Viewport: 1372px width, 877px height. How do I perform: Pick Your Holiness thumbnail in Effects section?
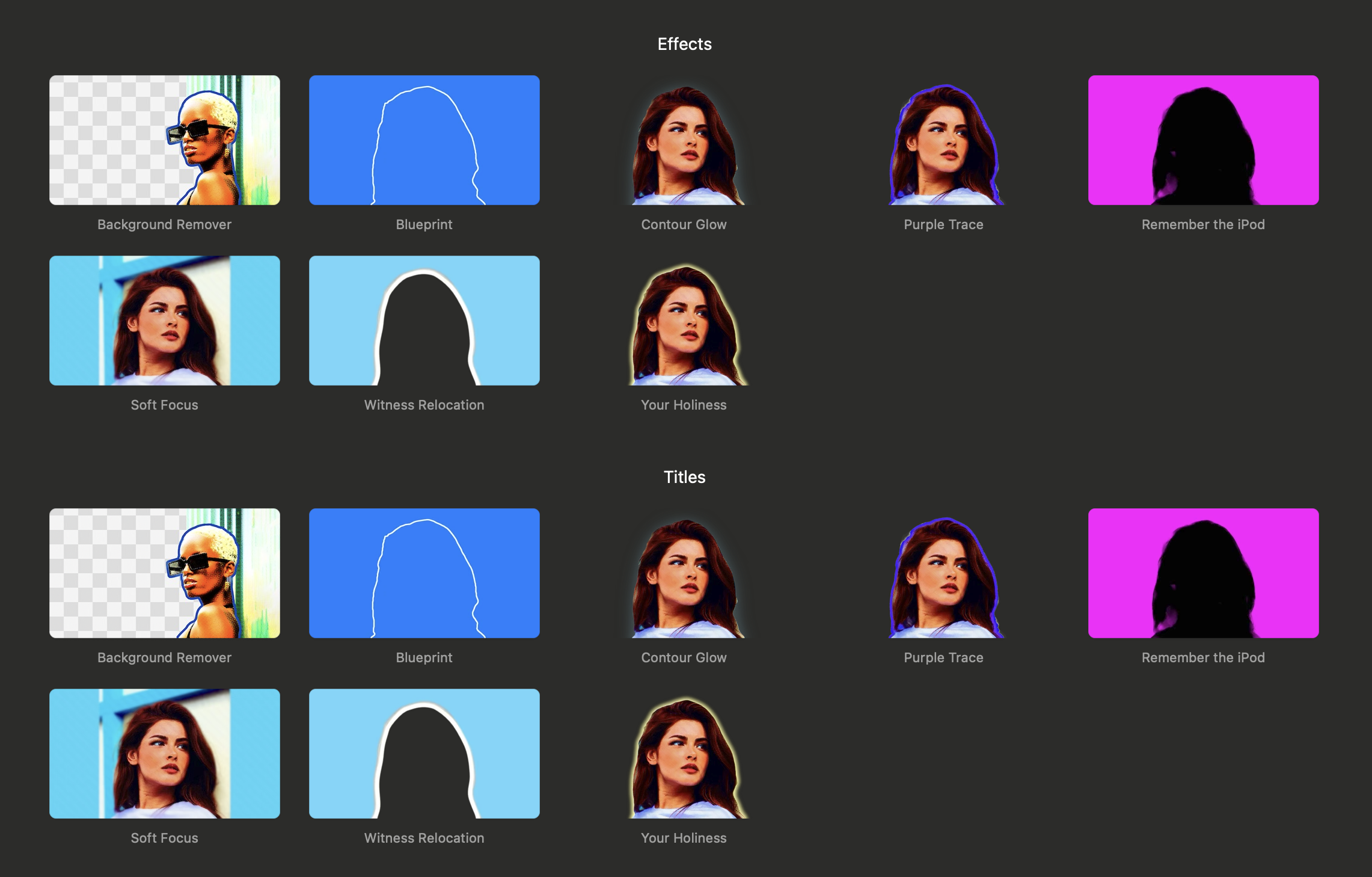coord(684,321)
